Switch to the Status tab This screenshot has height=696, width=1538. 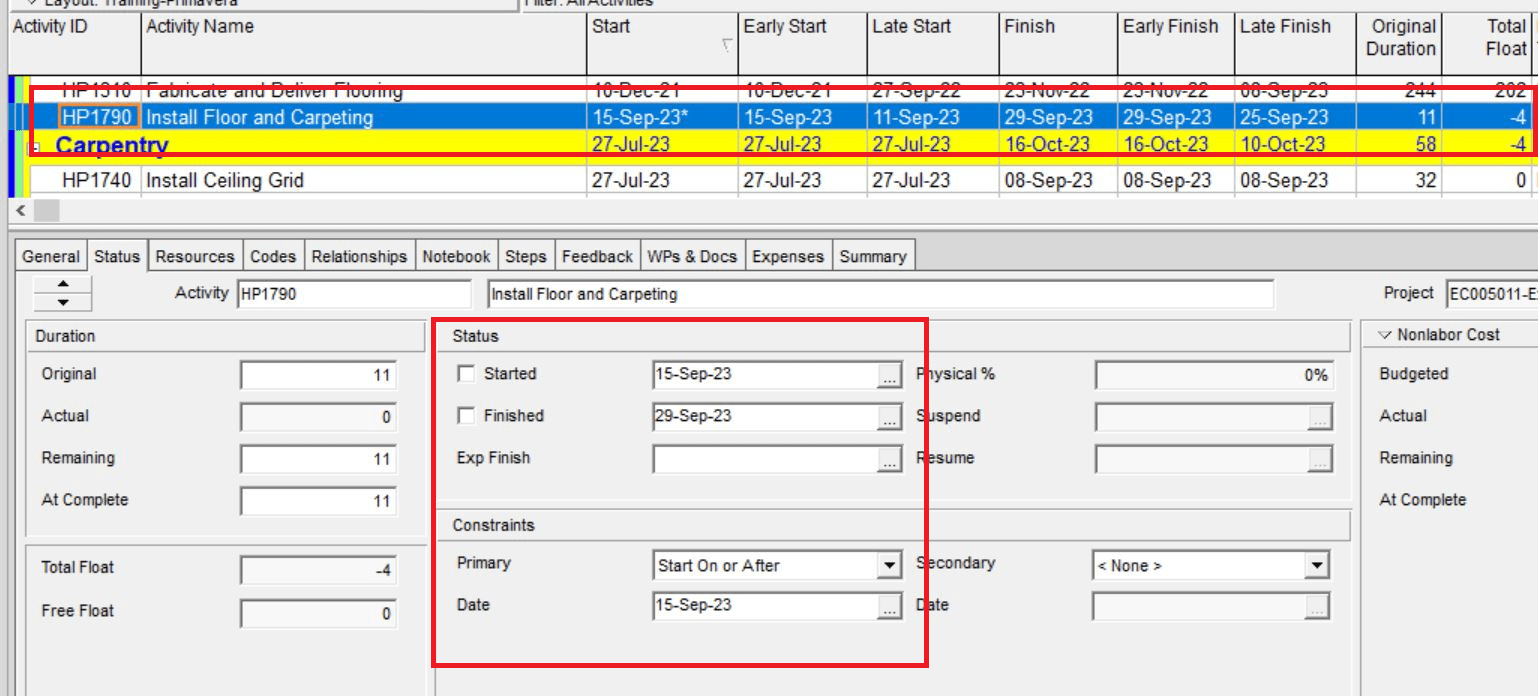pyautogui.click(x=117, y=256)
